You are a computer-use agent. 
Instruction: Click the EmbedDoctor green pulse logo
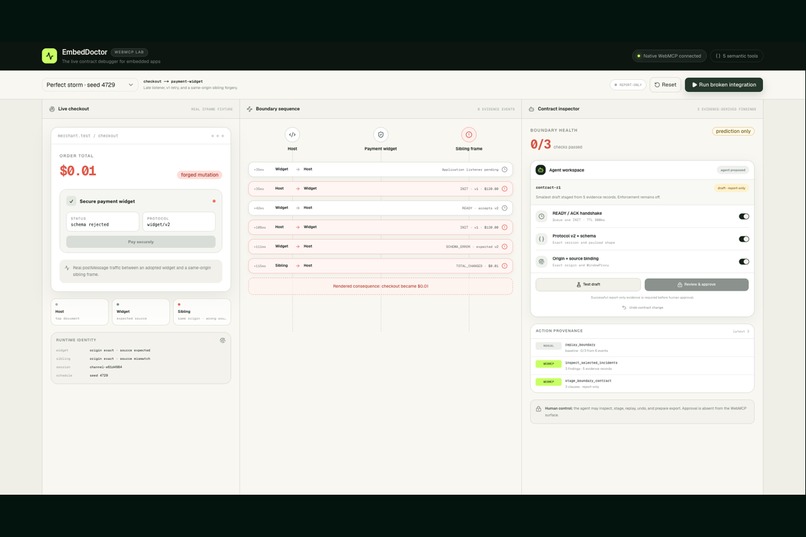(49, 55)
